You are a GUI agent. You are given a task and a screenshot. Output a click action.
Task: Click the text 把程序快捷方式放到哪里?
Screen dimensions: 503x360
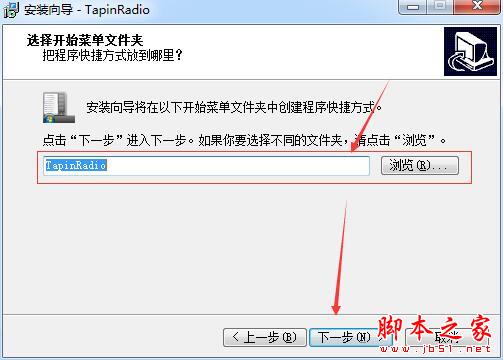click(x=113, y=55)
